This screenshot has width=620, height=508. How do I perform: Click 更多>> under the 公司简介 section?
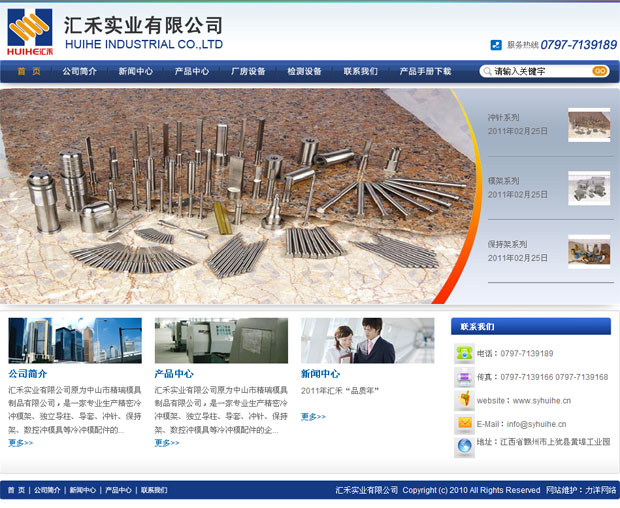pyautogui.click(x=21, y=442)
